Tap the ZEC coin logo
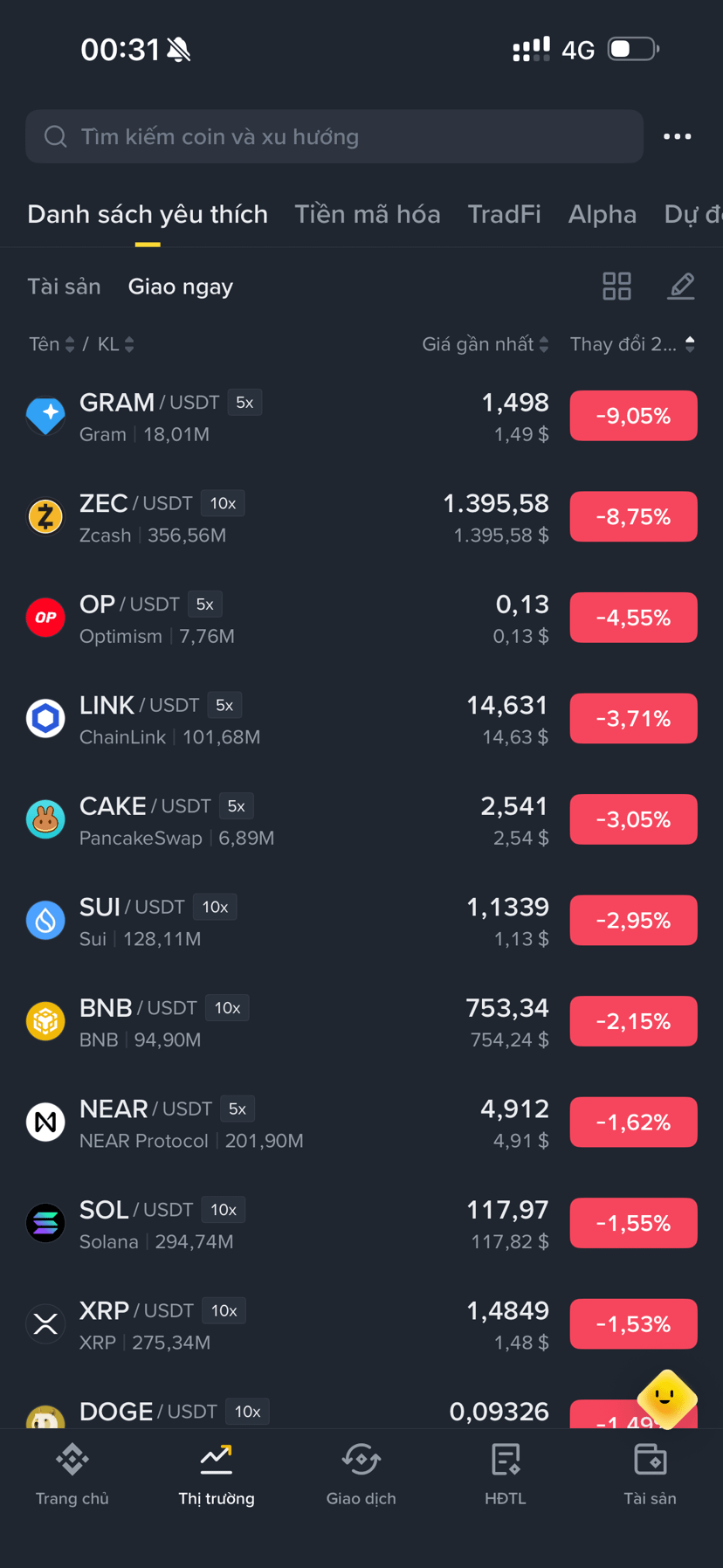Viewport: 723px width, 1568px height. (45, 516)
